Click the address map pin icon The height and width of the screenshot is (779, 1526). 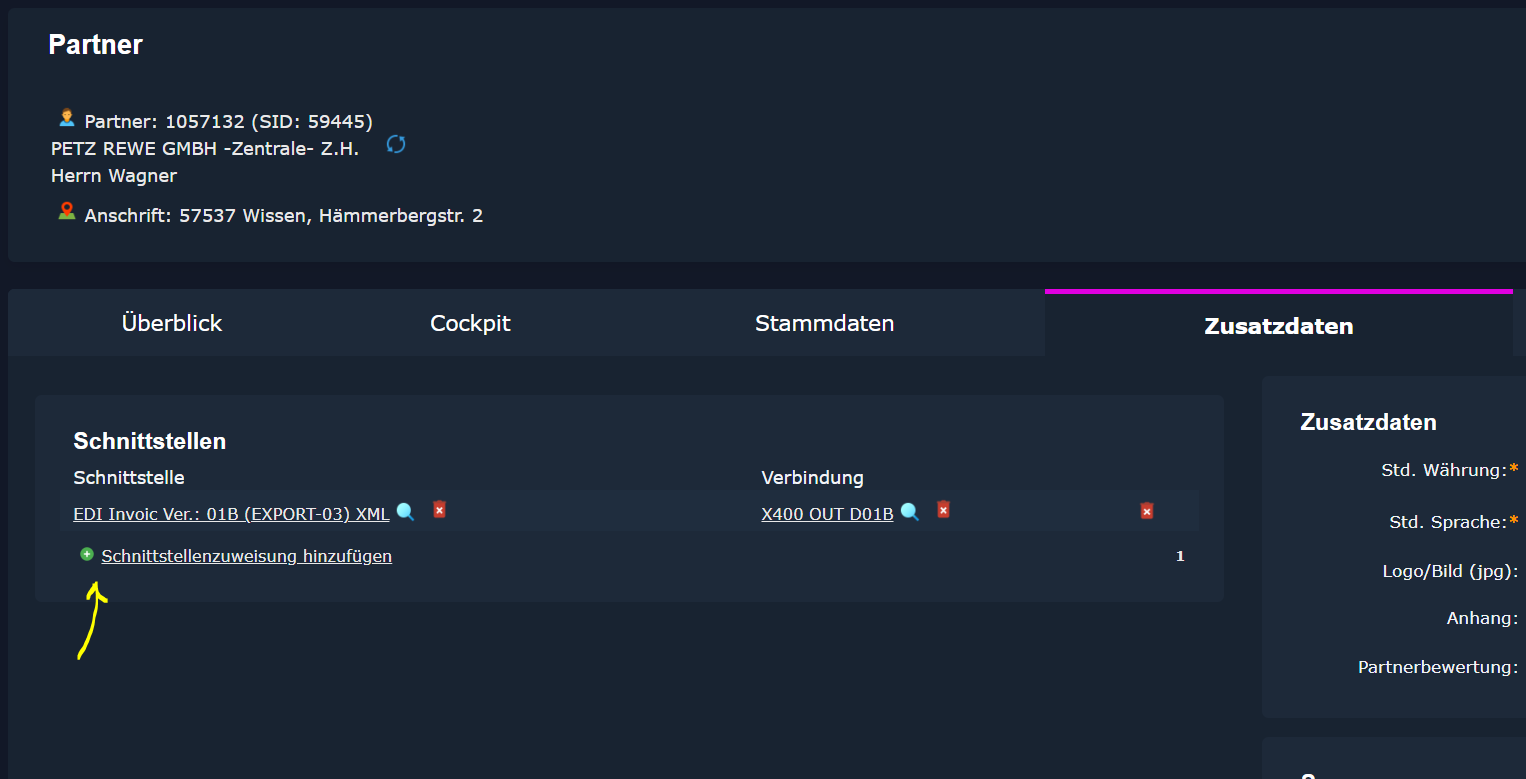pos(67,211)
